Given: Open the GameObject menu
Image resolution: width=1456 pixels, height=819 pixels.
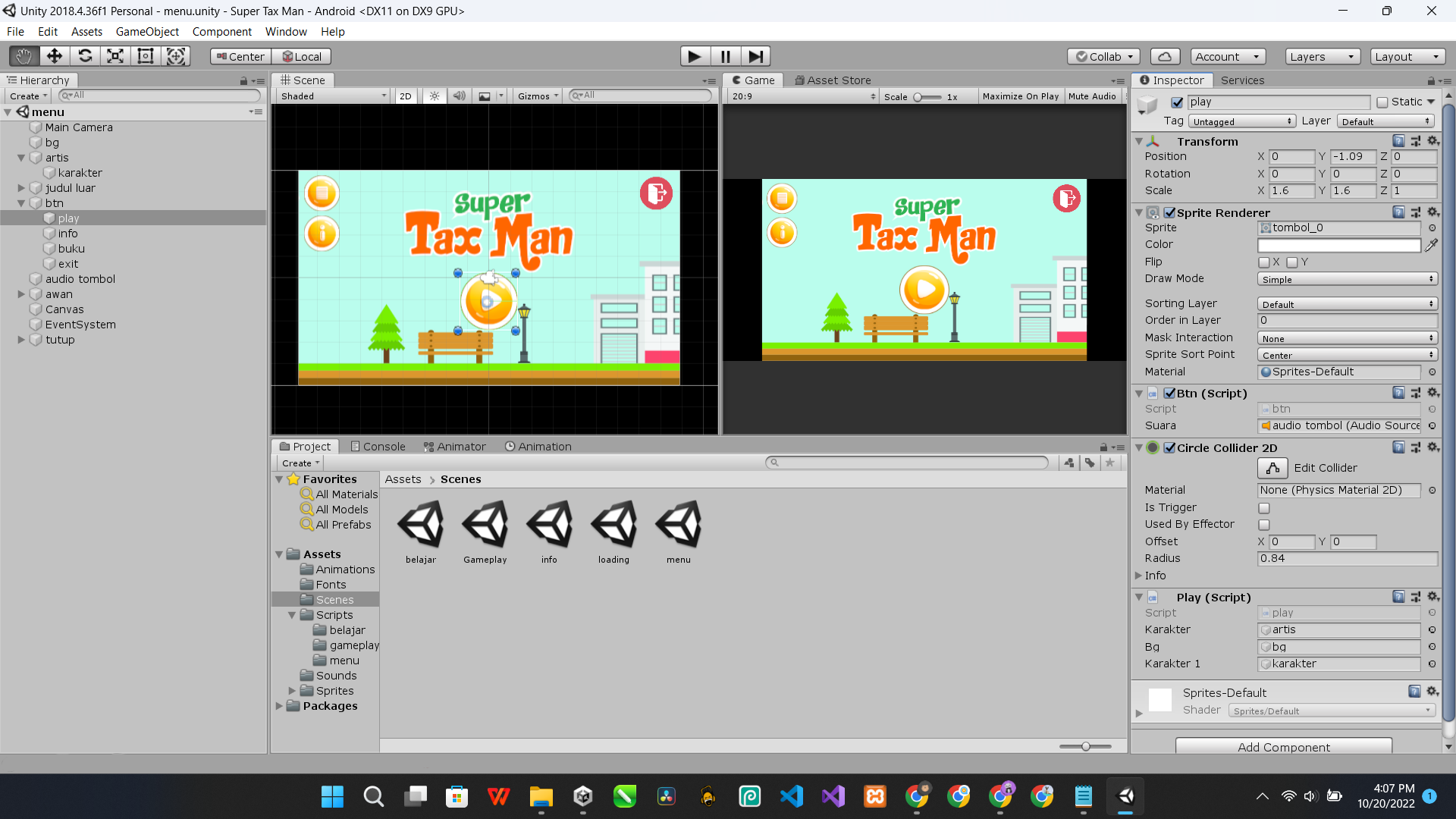Looking at the screenshot, I should (147, 32).
